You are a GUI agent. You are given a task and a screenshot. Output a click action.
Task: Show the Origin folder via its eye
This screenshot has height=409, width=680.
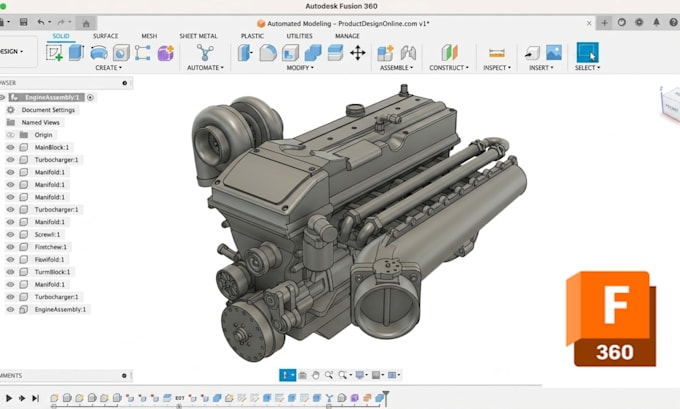(10, 135)
